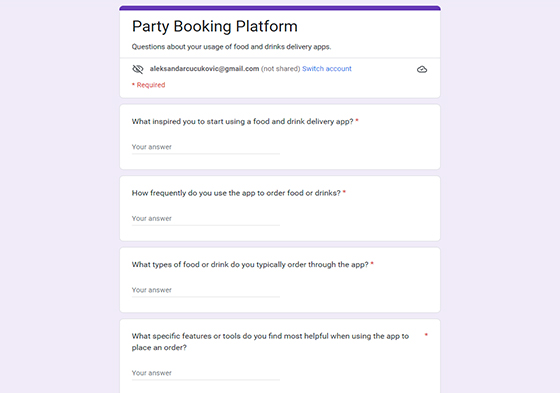
Task: Click the Switch account link
Action: click(327, 69)
